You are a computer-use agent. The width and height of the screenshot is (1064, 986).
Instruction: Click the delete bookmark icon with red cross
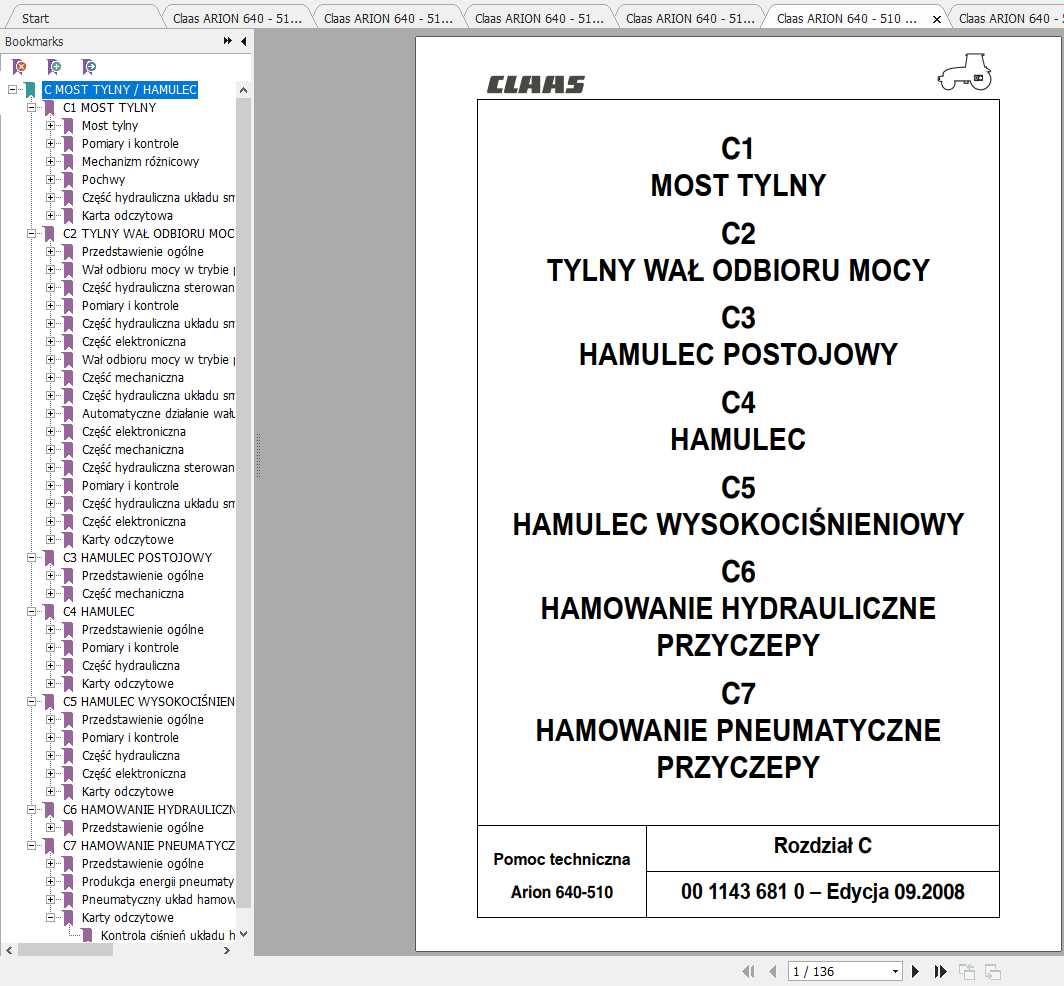pyautogui.click(x=20, y=67)
